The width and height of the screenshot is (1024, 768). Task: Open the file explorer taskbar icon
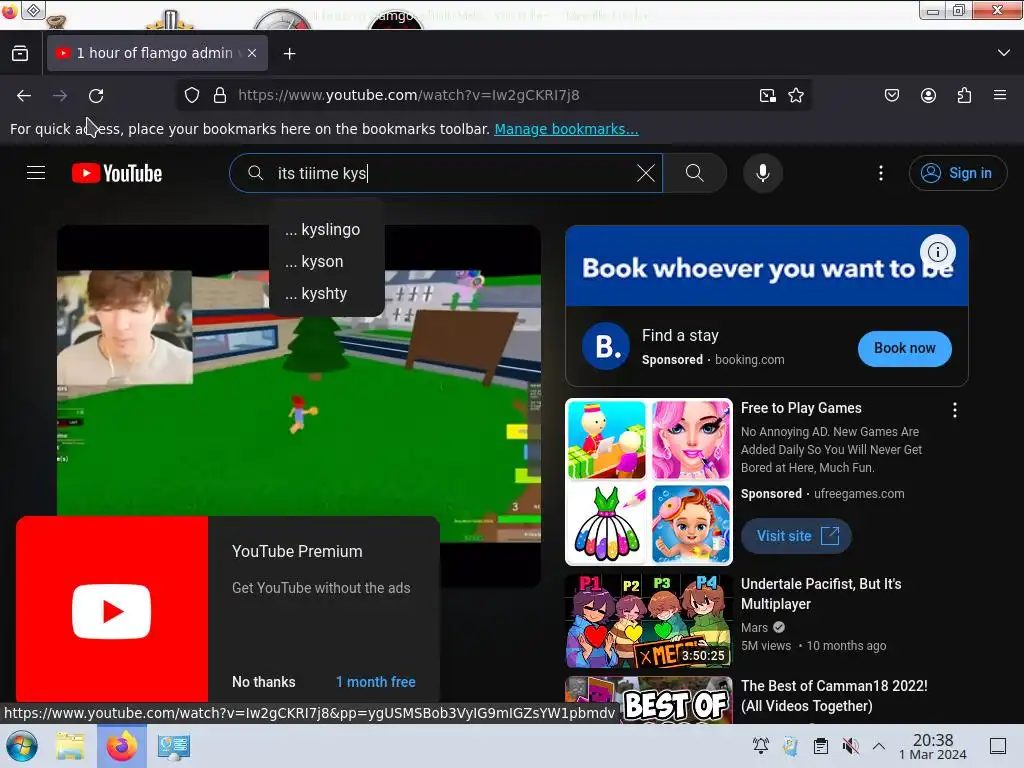(70, 746)
